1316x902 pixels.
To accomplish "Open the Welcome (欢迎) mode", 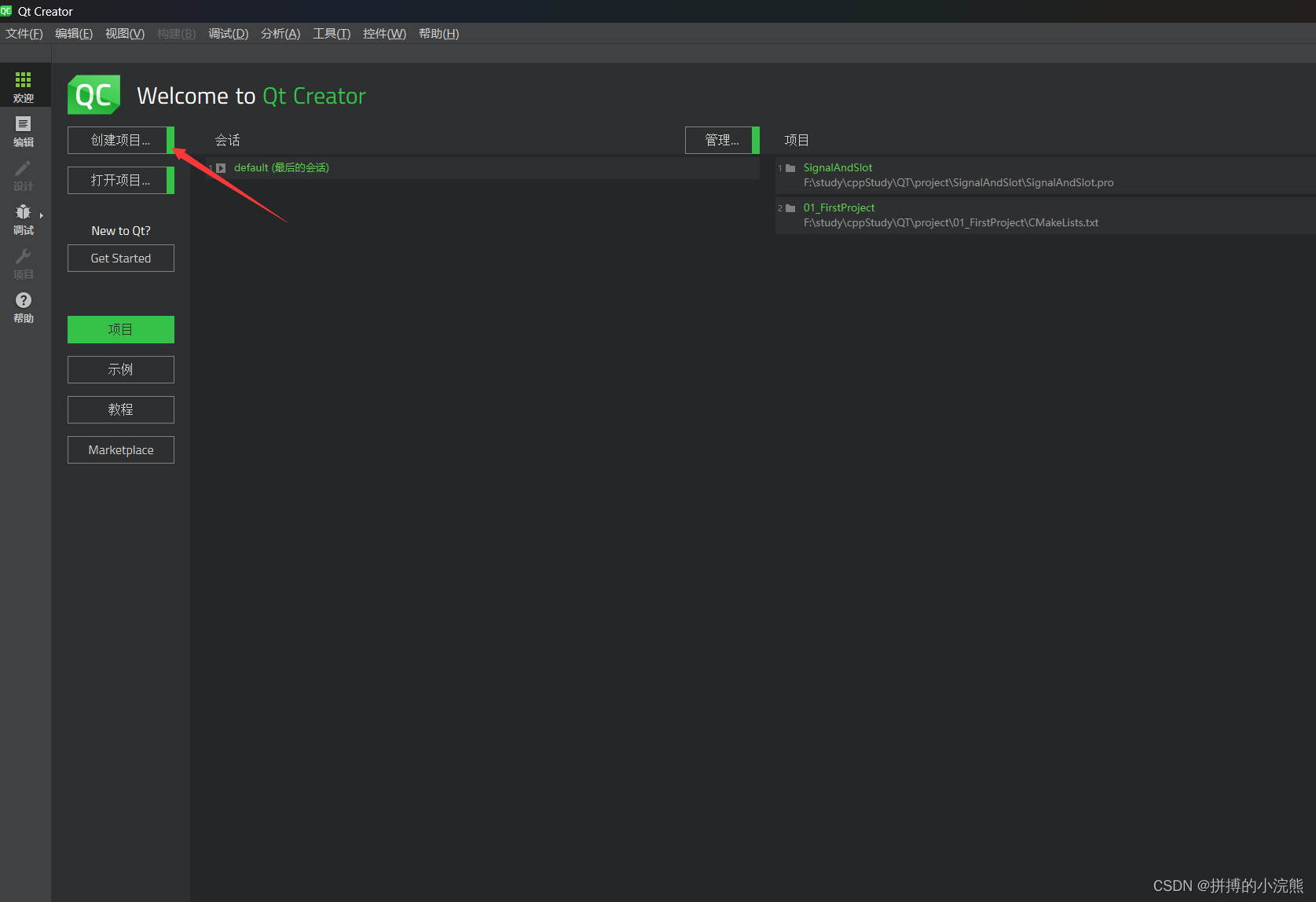I will click(24, 86).
